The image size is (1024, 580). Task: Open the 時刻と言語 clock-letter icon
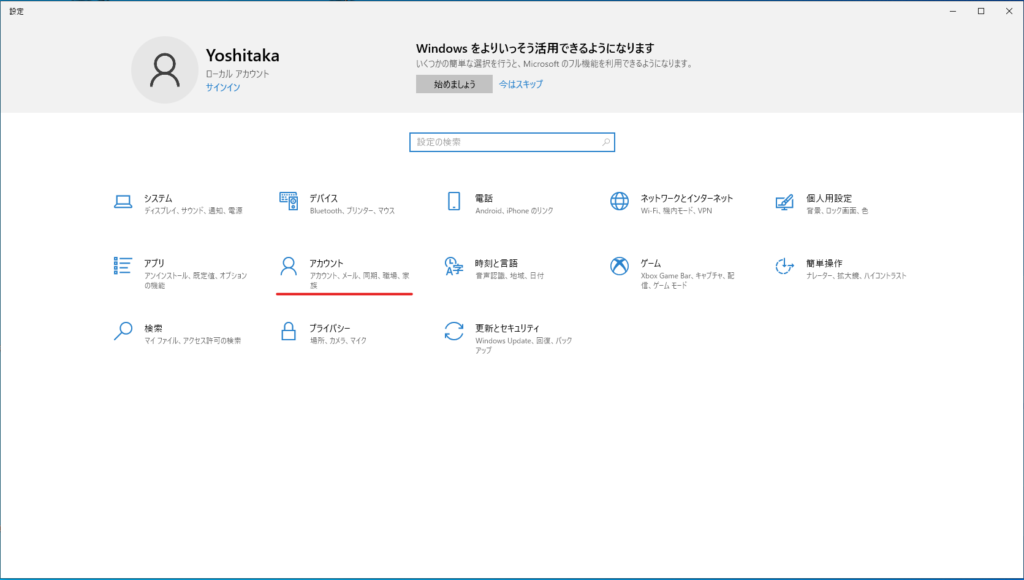tap(454, 266)
